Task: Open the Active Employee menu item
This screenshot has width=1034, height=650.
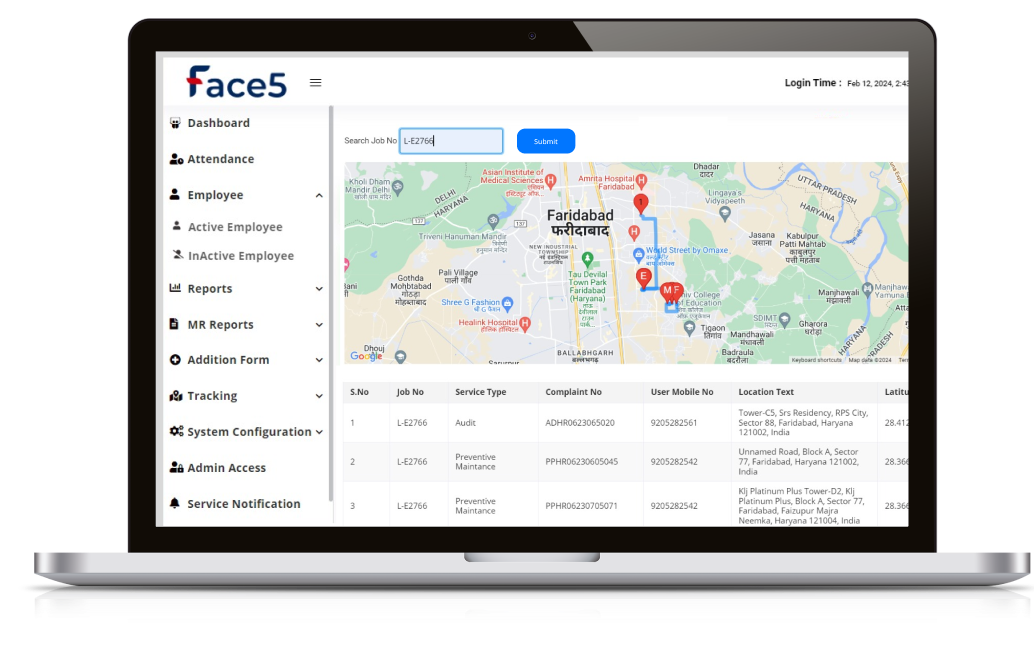Action: [x=235, y=227]
